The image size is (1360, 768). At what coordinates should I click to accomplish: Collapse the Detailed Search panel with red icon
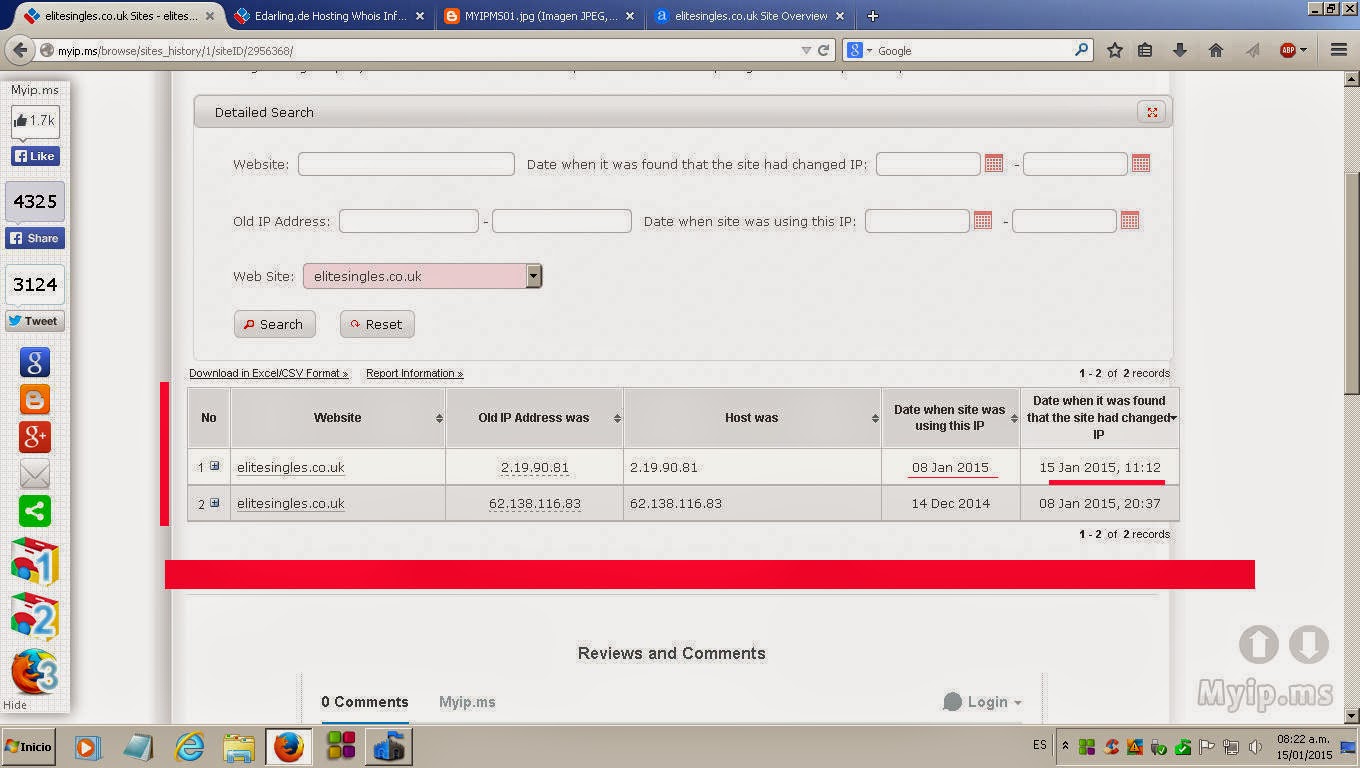[1152, 112]
